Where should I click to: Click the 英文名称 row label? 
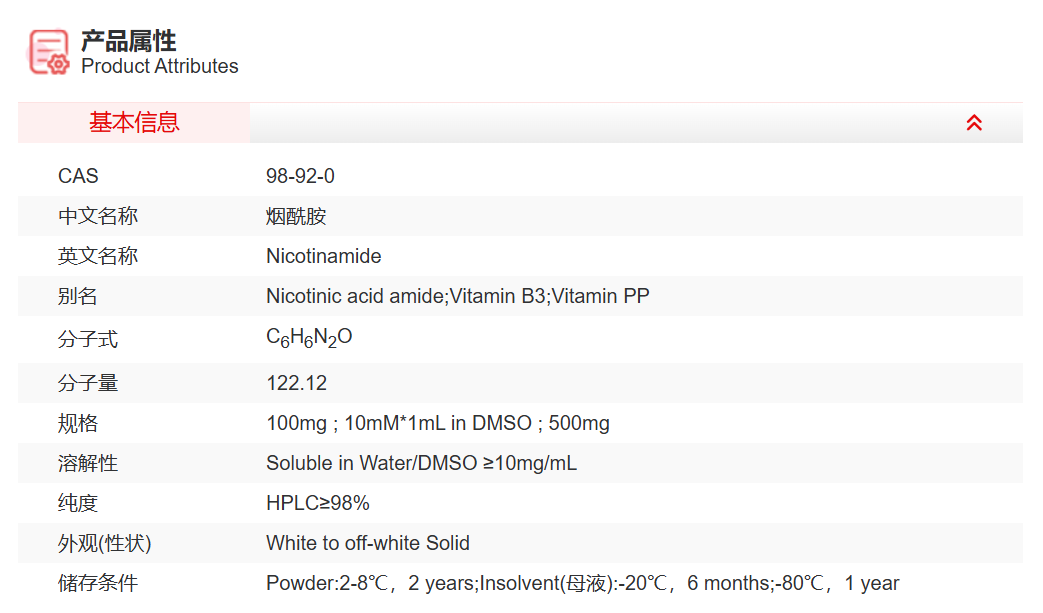pyautogui.click(x=98, y=256)
